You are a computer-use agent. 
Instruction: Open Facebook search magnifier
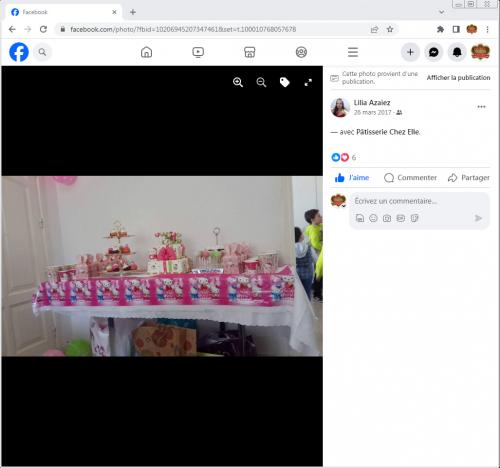42,52
